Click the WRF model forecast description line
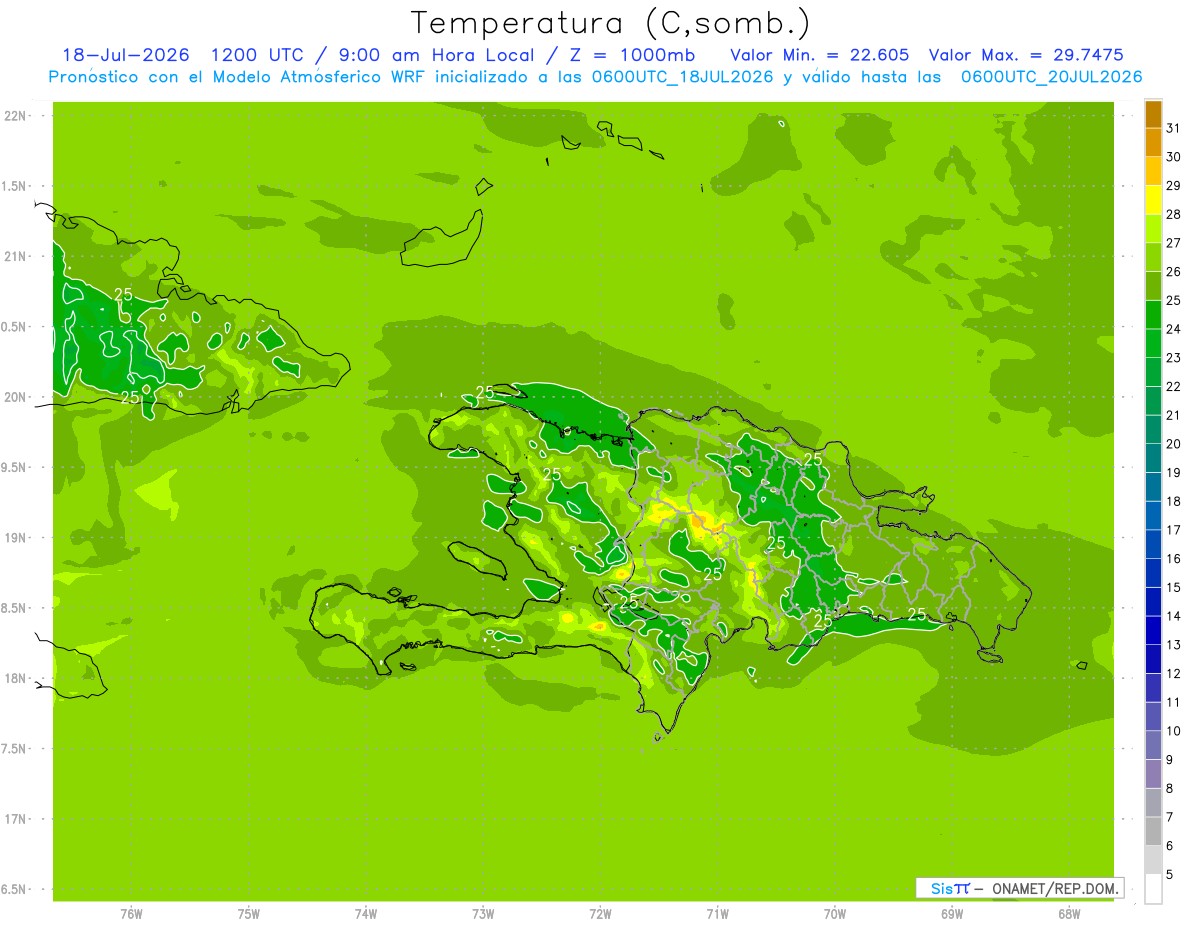Image resolution: width=1200 pixels, height=927 pixels. (x=595, y=77)
